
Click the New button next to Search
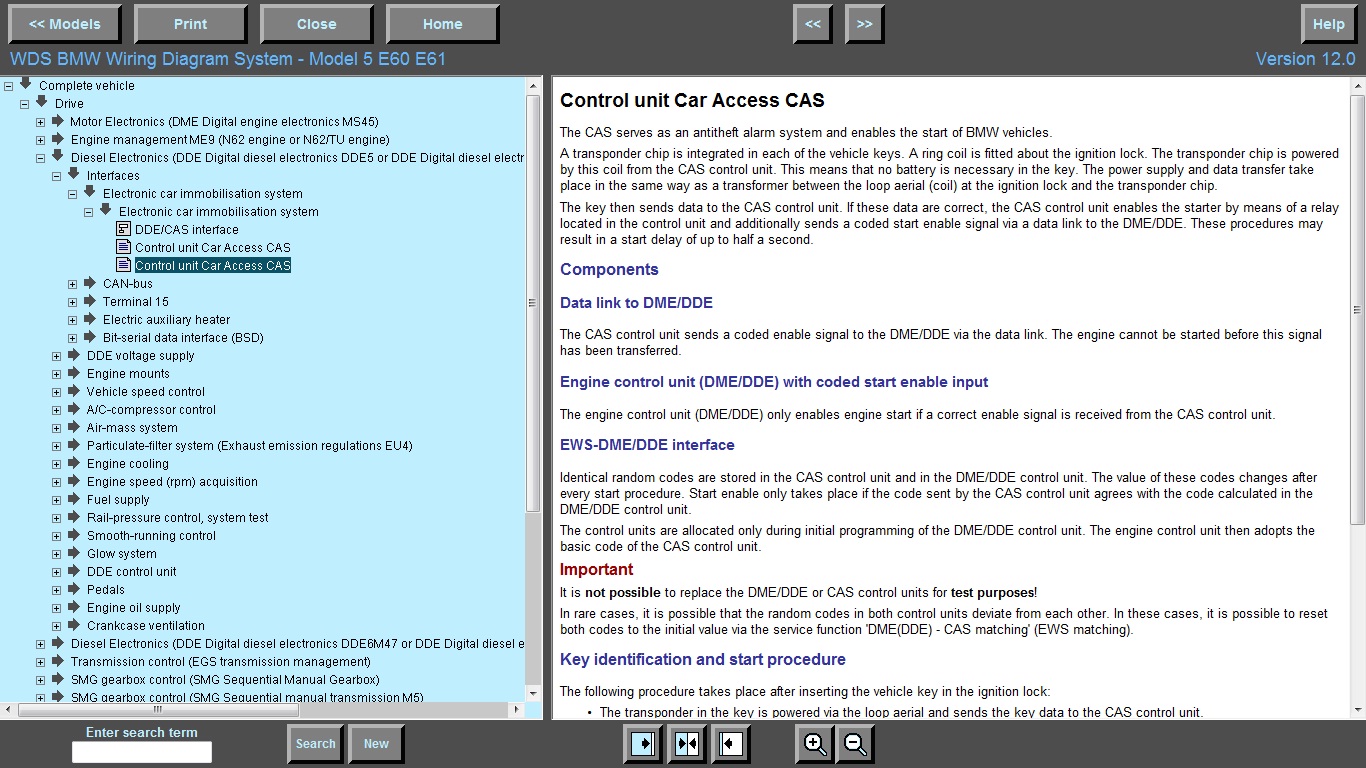click(376, 743)
